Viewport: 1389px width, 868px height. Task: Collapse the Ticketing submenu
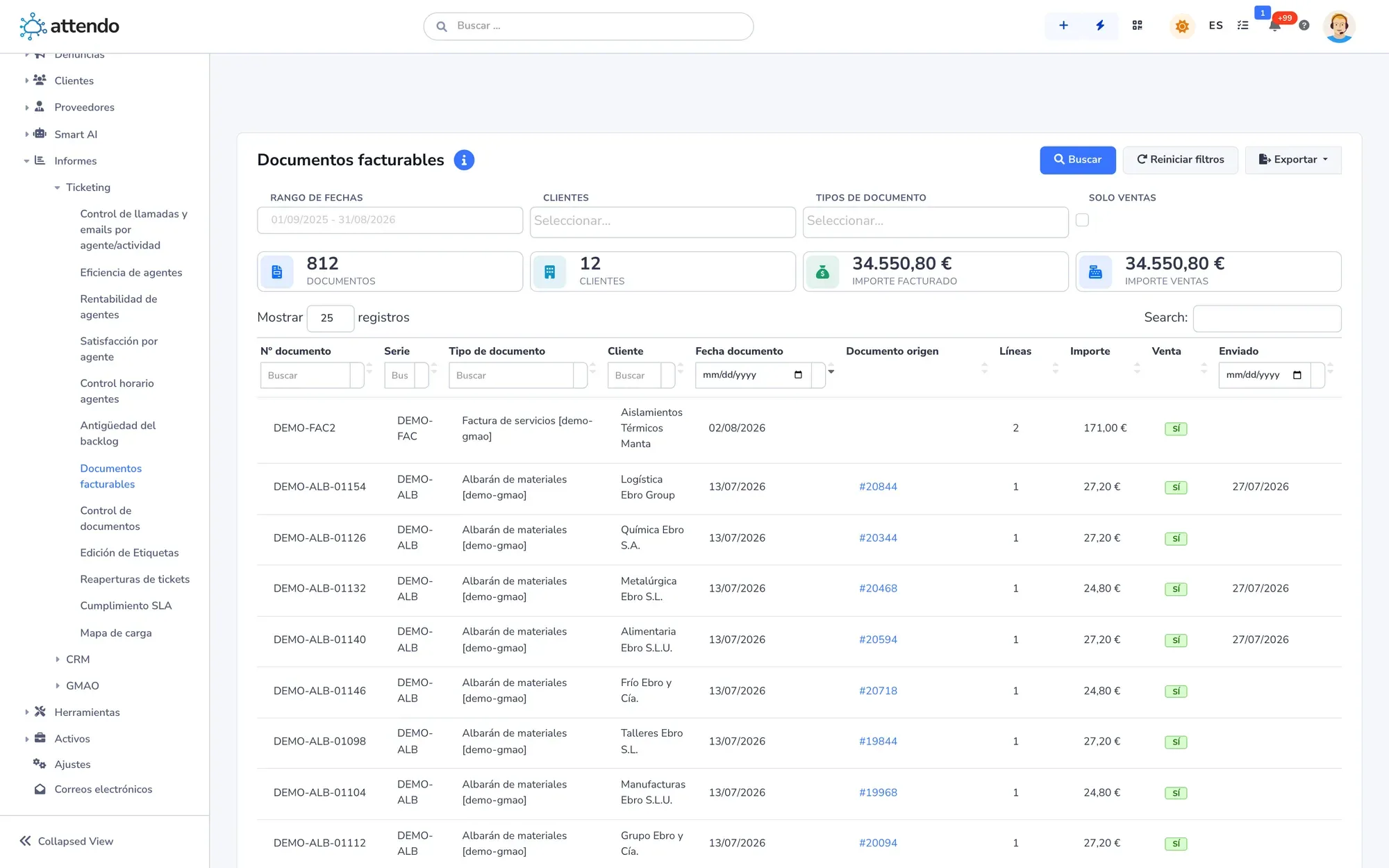pyautogui.click(x=88, y=187)
